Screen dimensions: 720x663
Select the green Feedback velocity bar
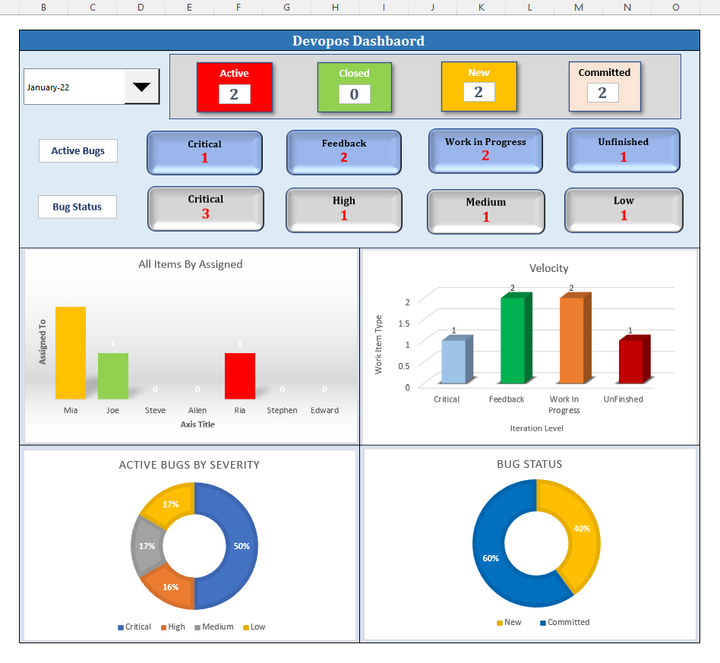click(512, 342)
